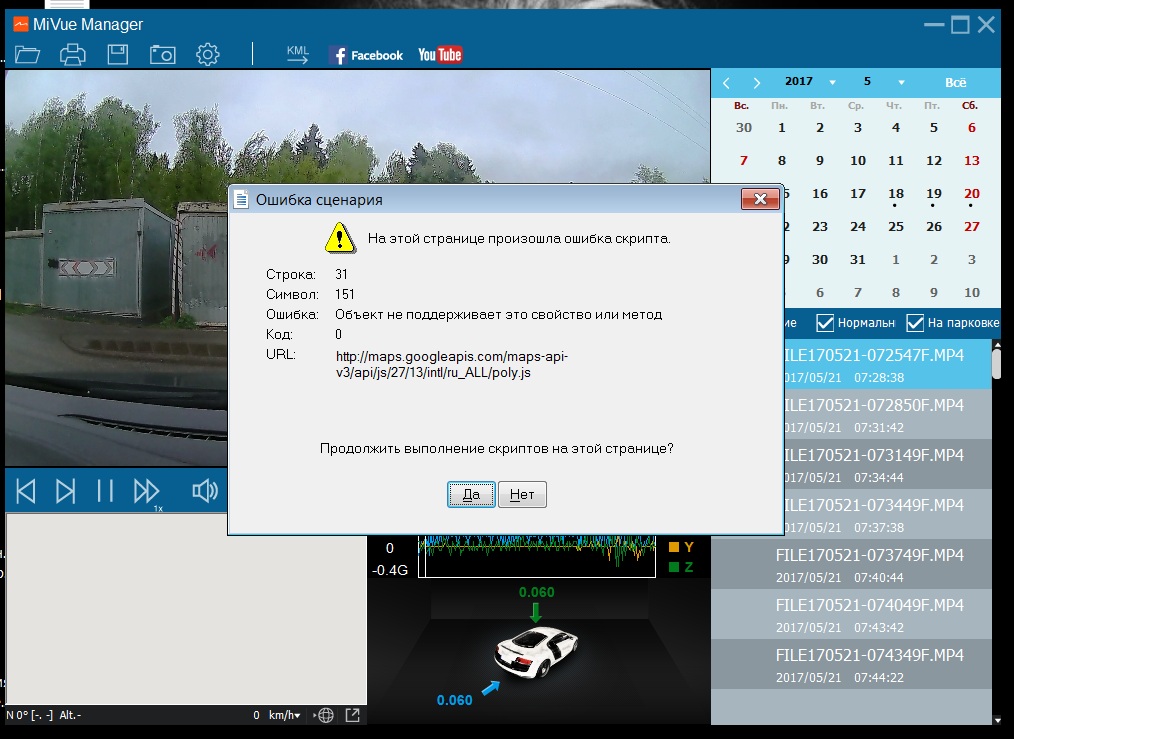Upload video to YouTube
The width and height of the screenshot is (1152, 739).
(x=440, y=55)
